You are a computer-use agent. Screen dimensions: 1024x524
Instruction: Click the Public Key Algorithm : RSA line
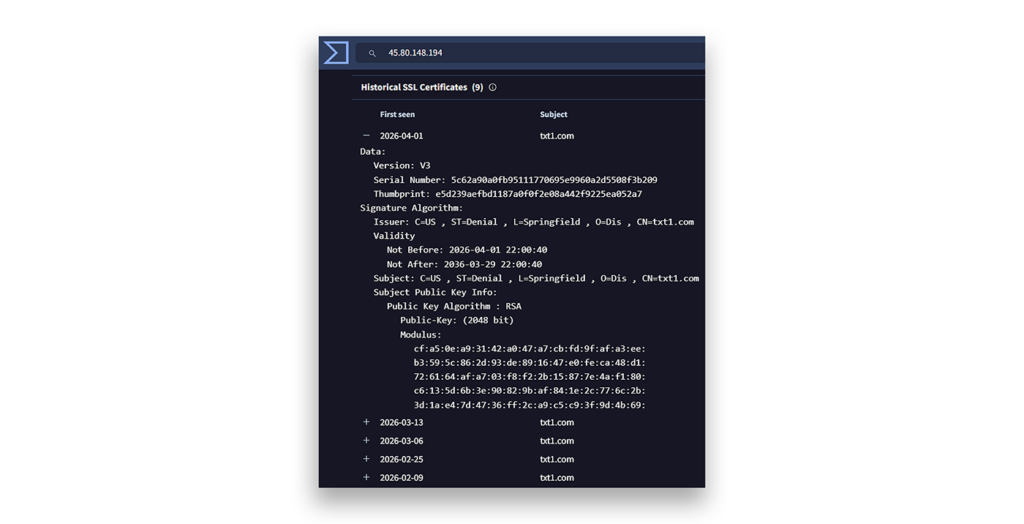[x=454, y=306]
